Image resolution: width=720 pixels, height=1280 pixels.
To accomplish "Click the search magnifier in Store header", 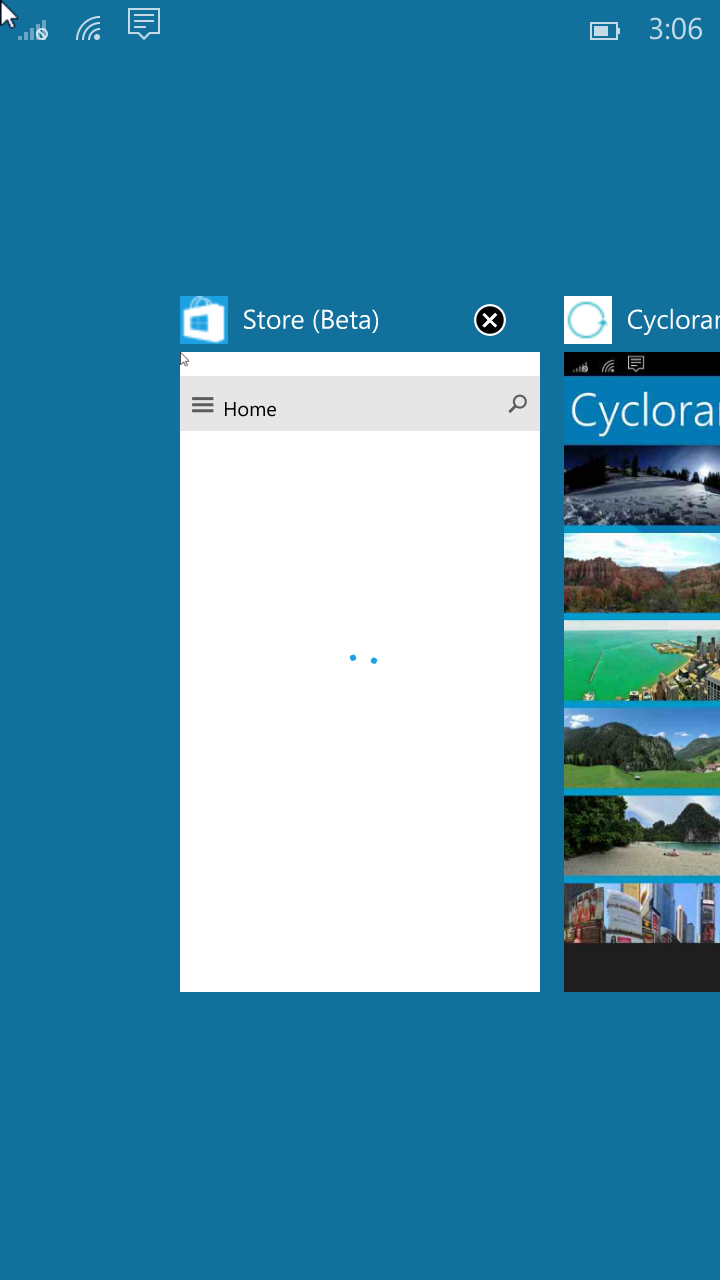I will pos(517,404).
